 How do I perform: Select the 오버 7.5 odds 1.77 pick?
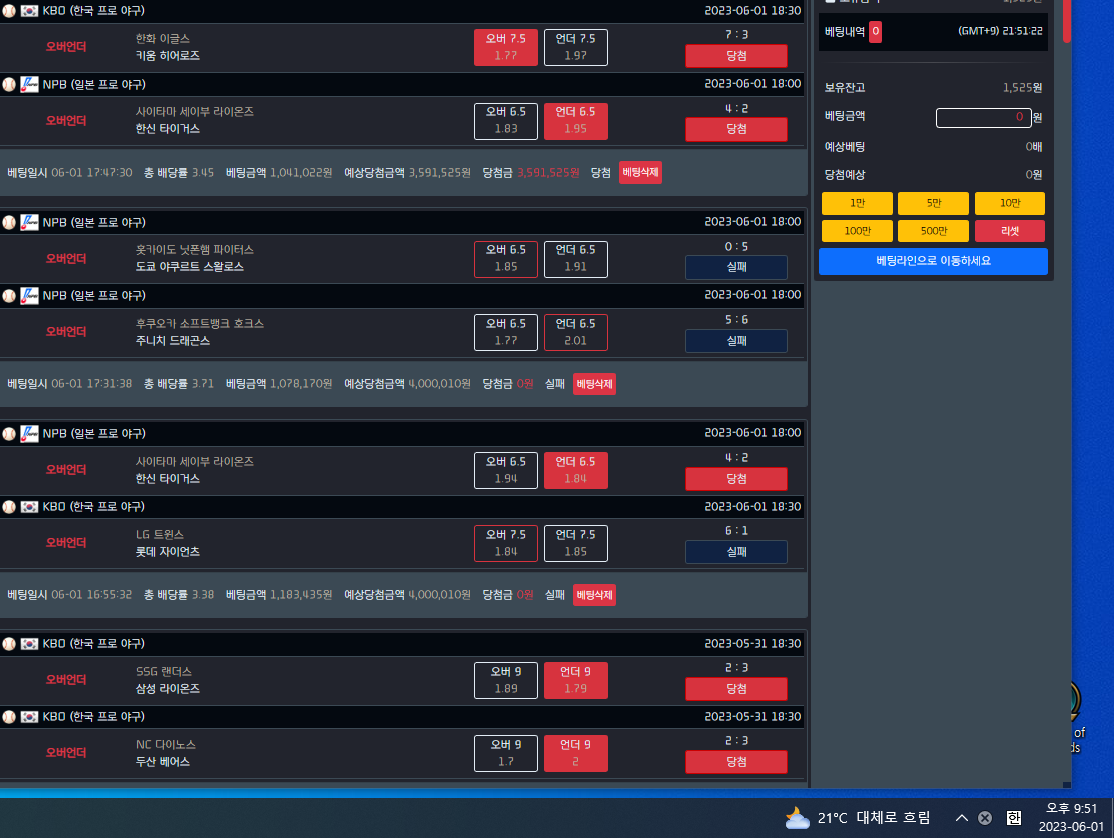click(506, 48)
